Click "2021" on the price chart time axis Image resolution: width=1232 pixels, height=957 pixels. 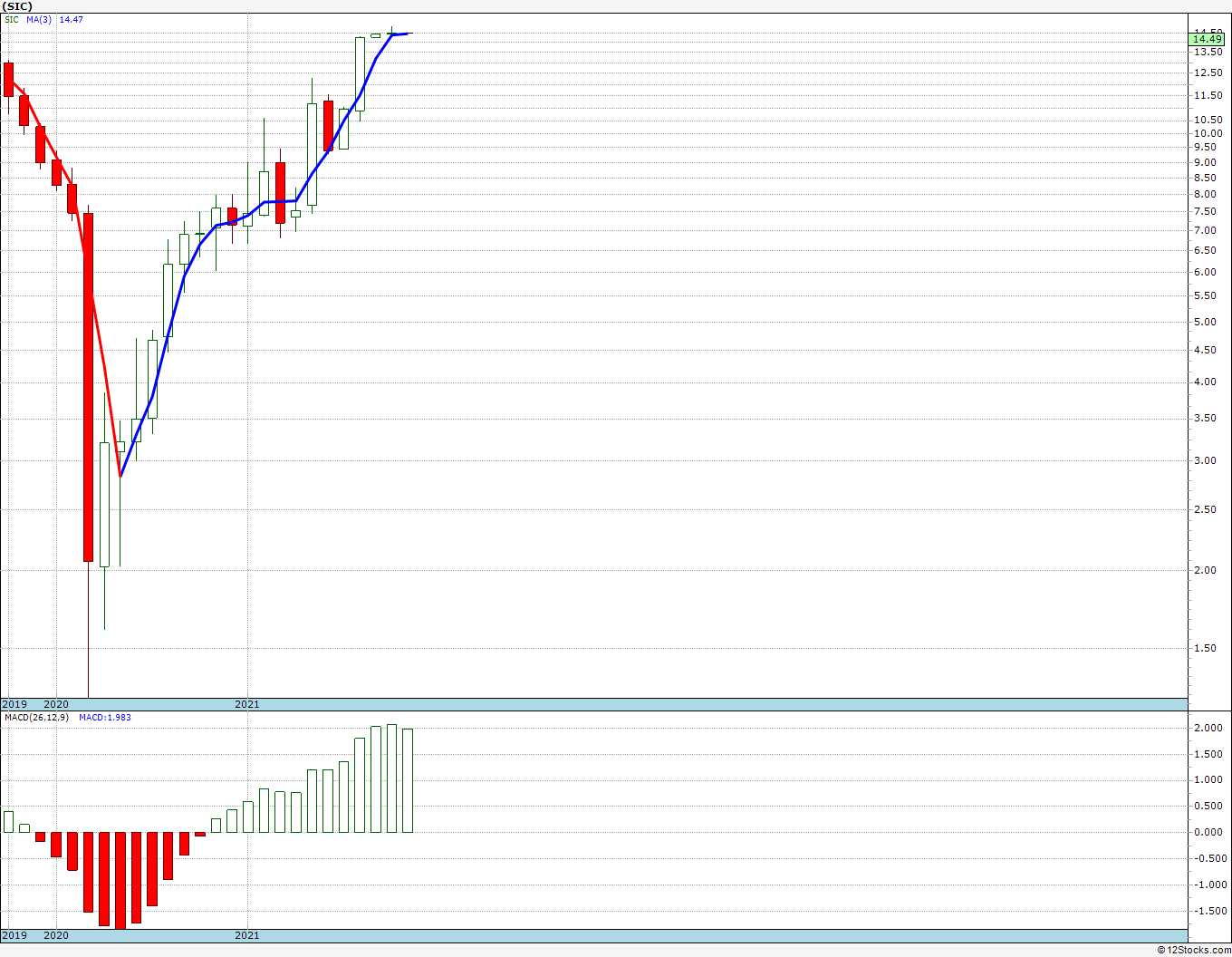click(x=247, y=704)
